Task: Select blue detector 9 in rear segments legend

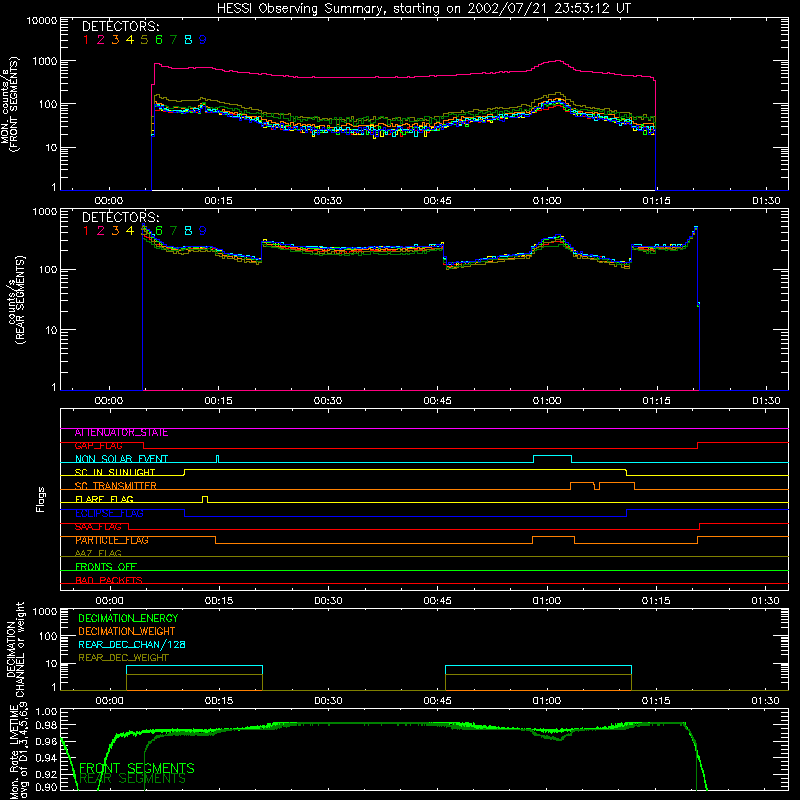Action: click(x=203, y=231)
